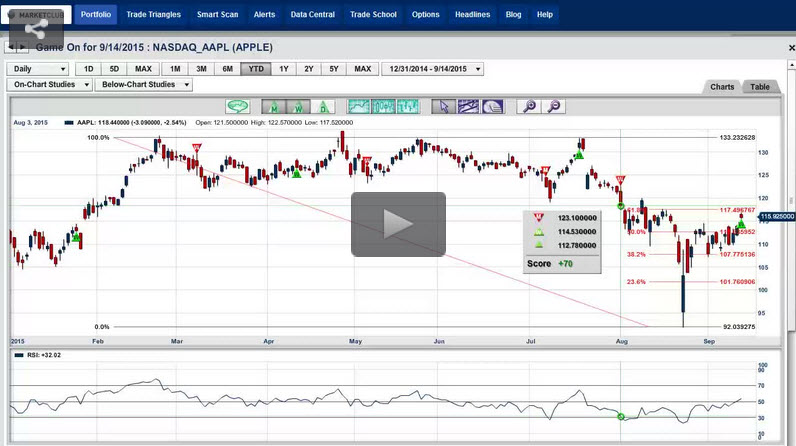796x446 pixels.
Task: Select the Fibonacci fan tool icon
Action: [x=492, y=107]
